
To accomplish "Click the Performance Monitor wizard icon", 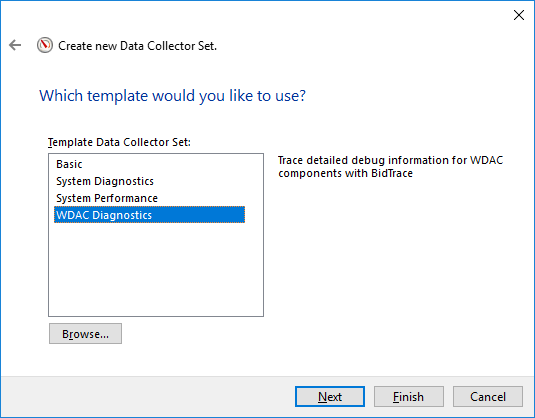I will pos(45,45).
